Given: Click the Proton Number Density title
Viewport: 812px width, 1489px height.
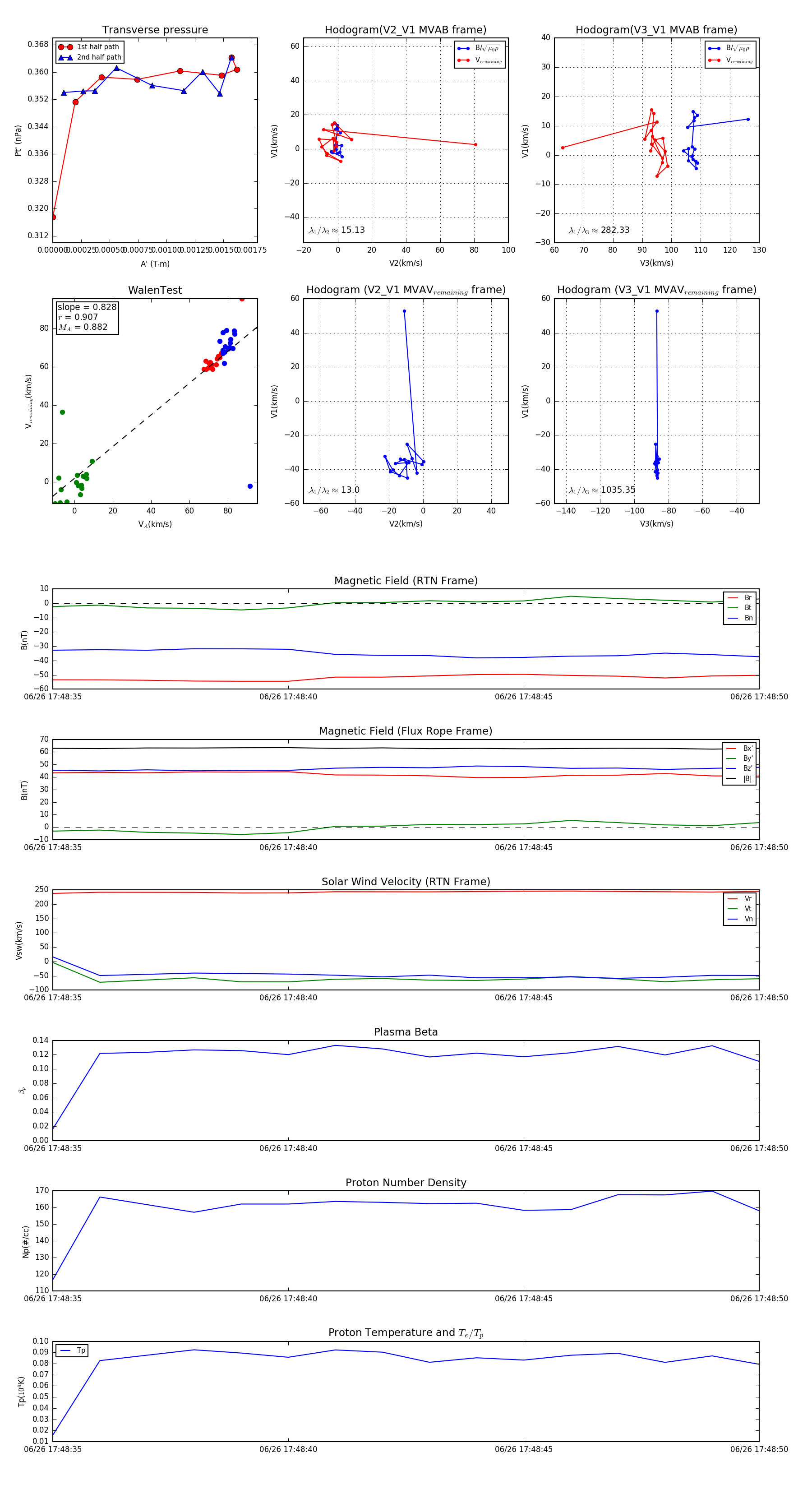Looking at the screenshot, I should 406,1183.
